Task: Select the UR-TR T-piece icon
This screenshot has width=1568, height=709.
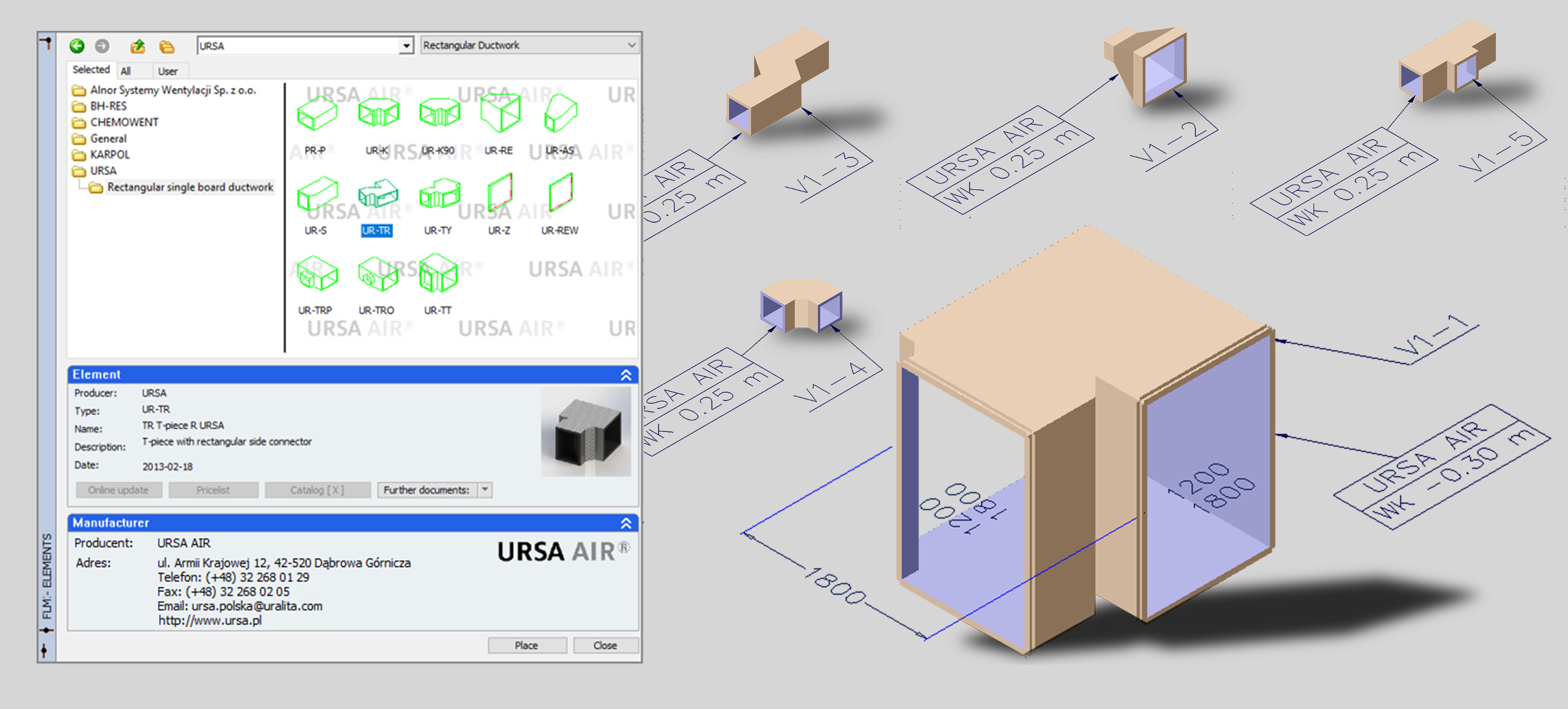Action: coord(377,193)
